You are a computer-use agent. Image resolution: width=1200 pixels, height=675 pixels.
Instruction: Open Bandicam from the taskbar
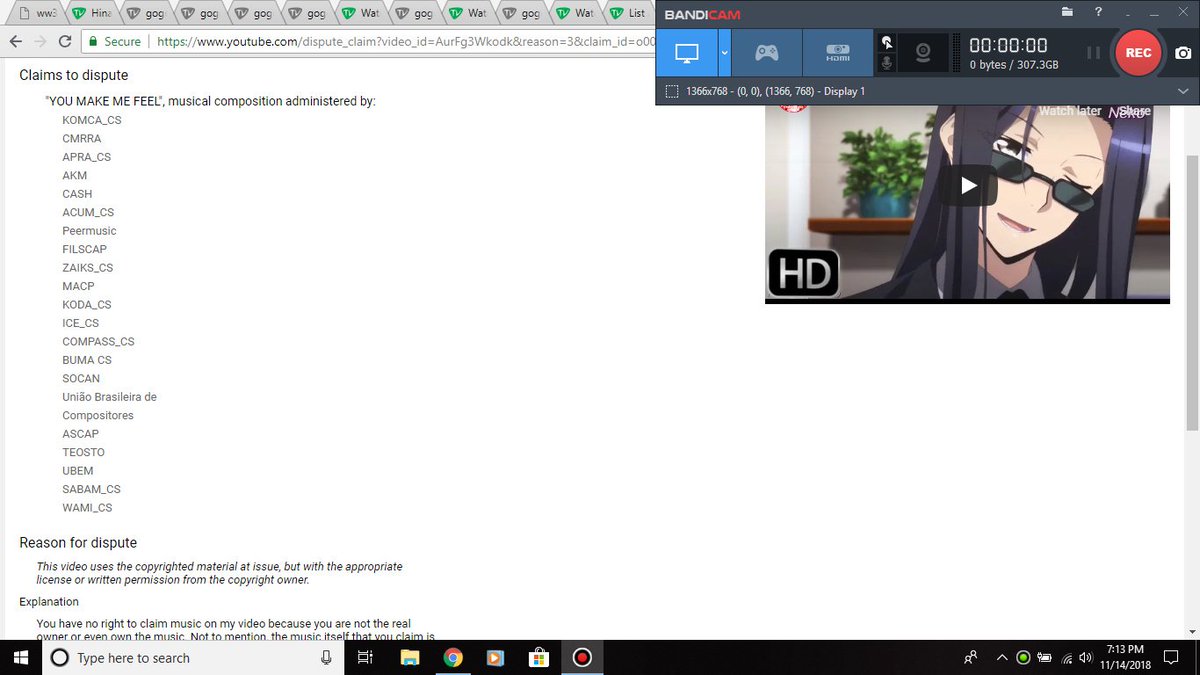pyautogui.click(x=582, y=657)
